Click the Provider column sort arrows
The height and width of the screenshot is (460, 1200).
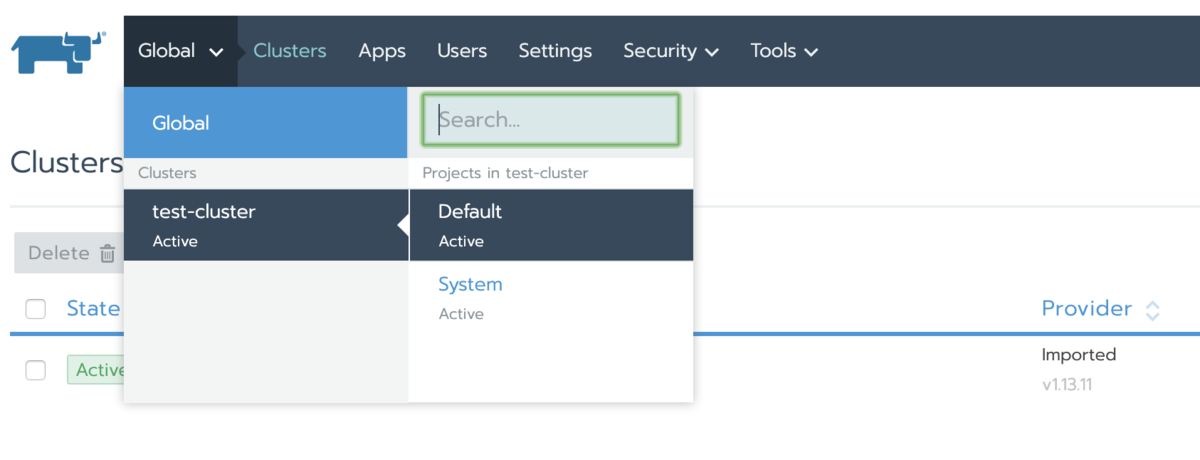point(1153,310)
